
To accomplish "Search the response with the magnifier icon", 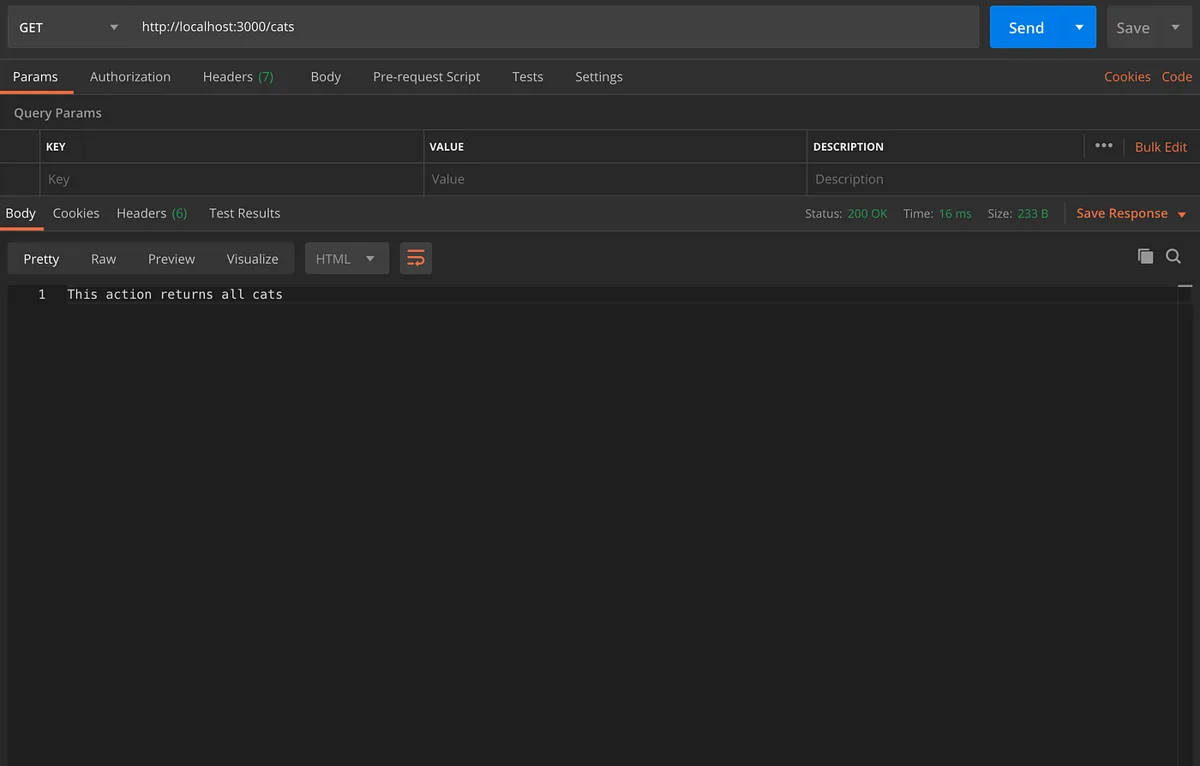I will click(x=1174, y=257).
